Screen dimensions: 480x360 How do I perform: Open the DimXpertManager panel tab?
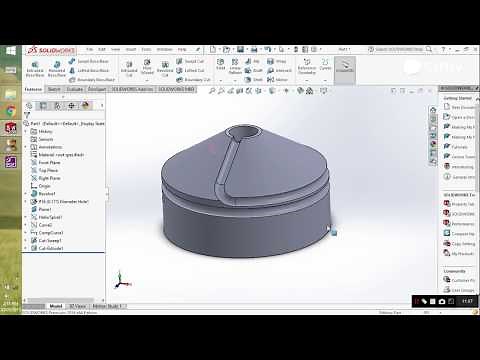71,106
